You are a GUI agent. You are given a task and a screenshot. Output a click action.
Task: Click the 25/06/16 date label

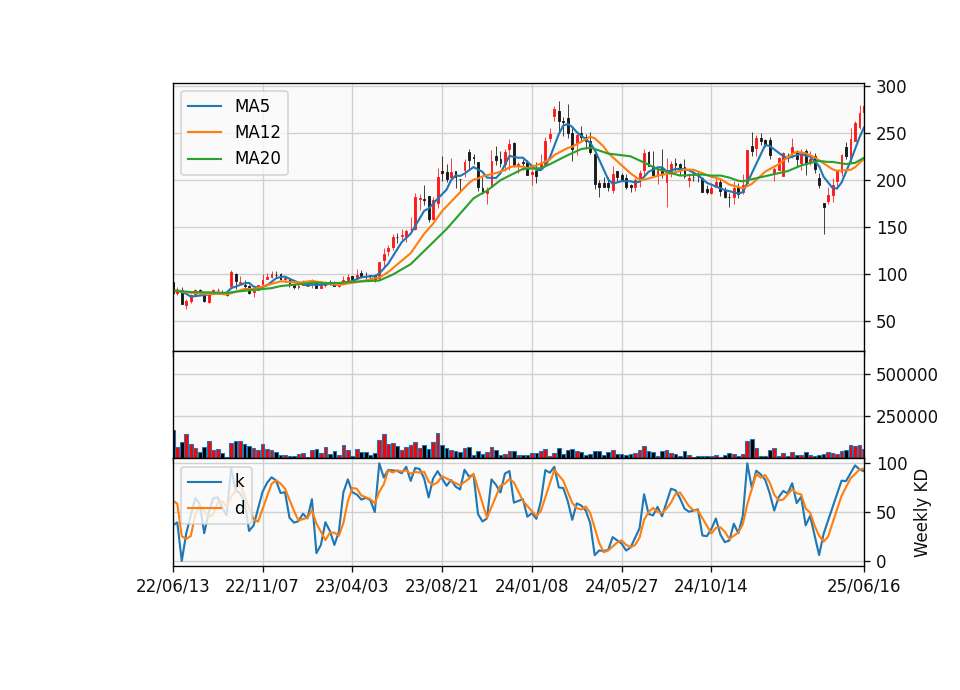pos(864,587)
